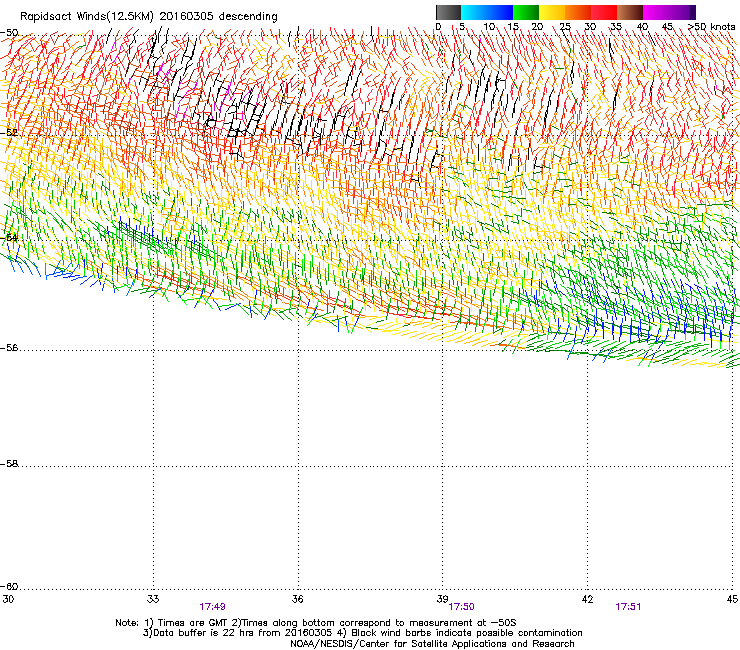Click the '33' longitude axis label
Image resolution: width=740 pixels, height=650 pixels.
[x=153, y=599]
